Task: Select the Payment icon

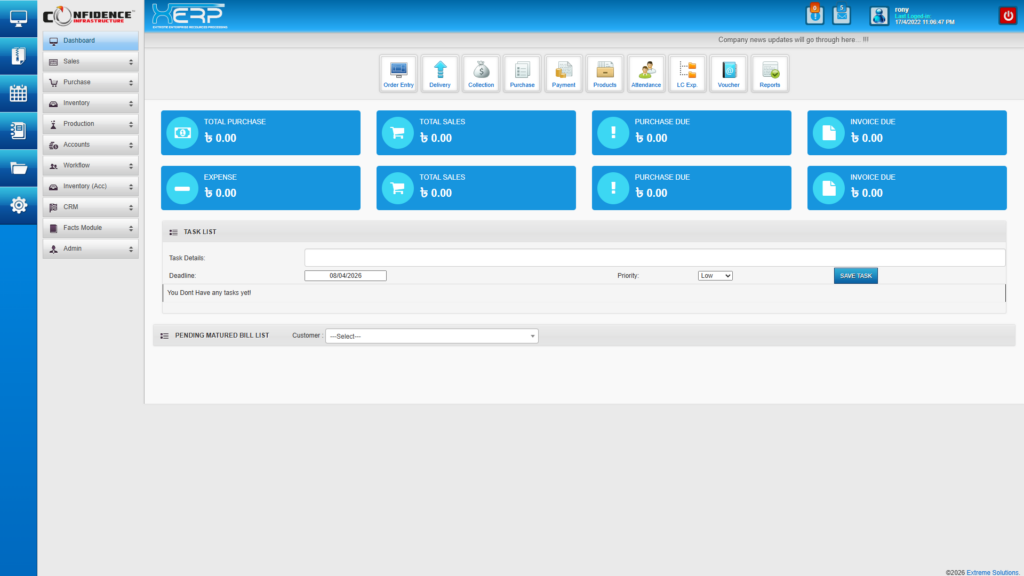Action: (563, 72)
